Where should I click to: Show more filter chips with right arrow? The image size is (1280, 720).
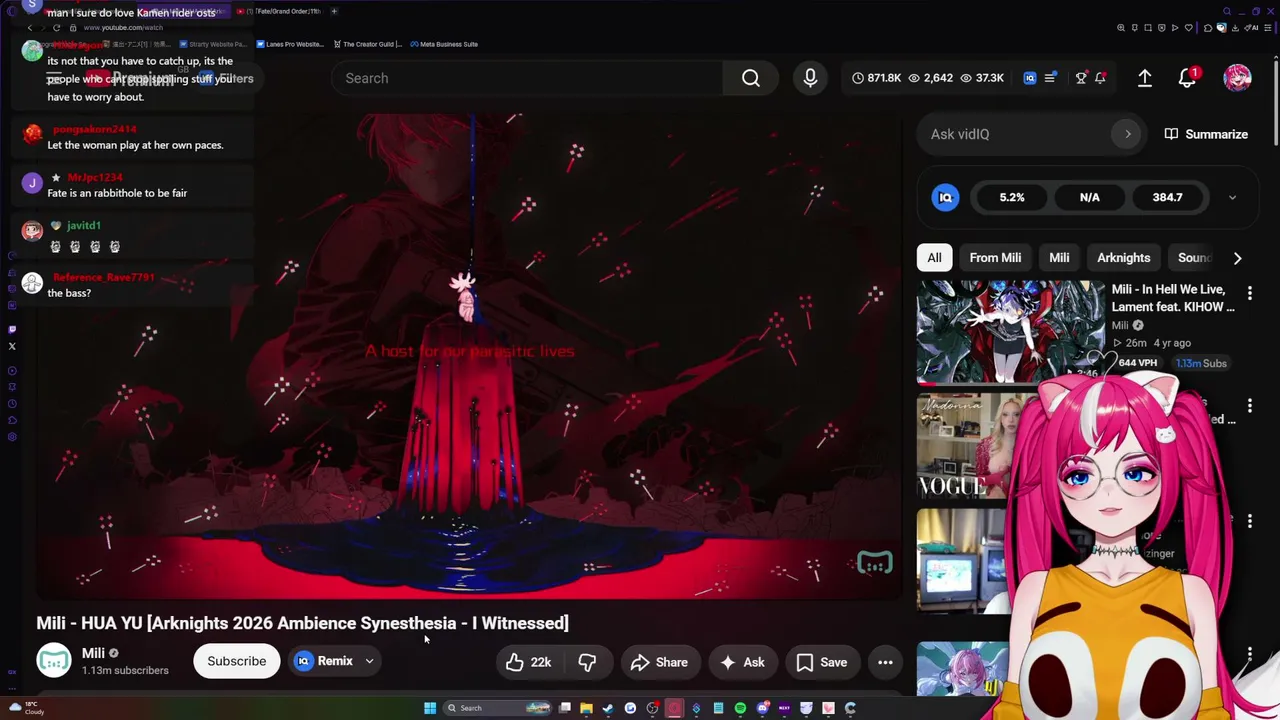pyautogui.click(x=1237, y=258)
